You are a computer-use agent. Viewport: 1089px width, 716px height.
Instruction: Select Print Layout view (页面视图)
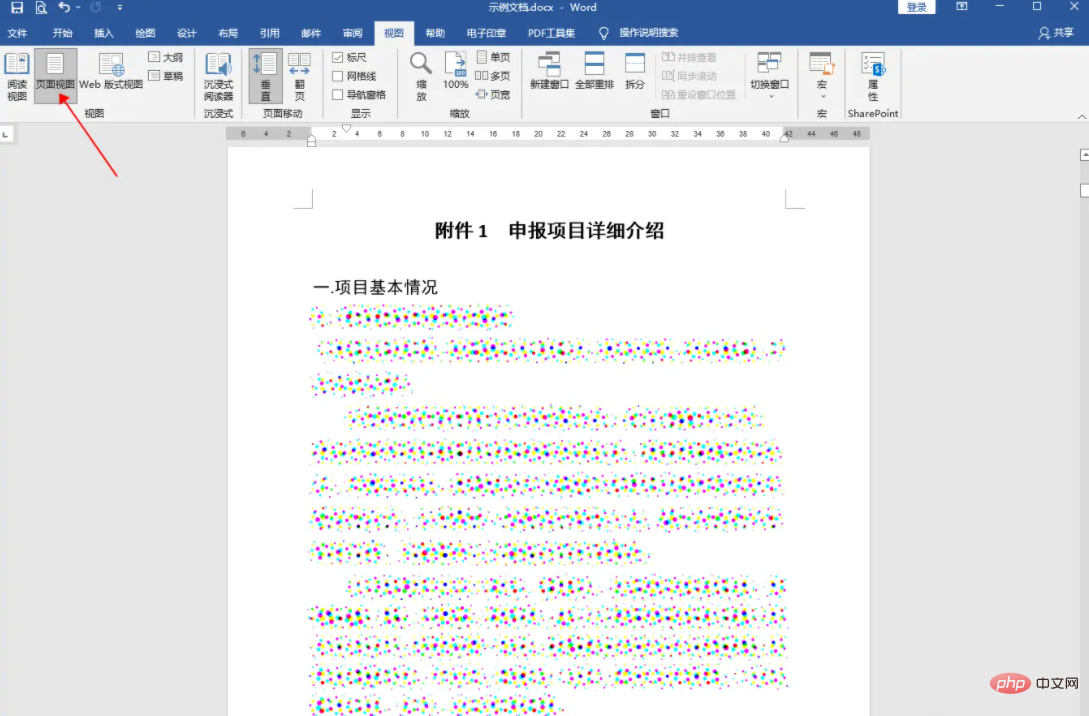(x=55, y=76)
